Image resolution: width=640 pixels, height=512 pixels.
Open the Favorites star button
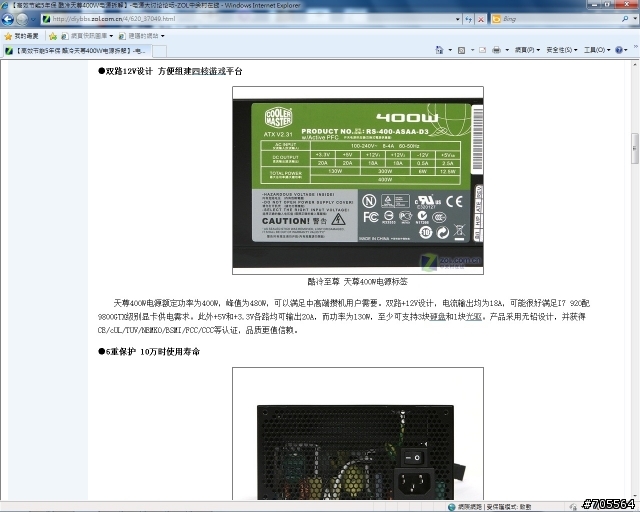tap(22, 36)
